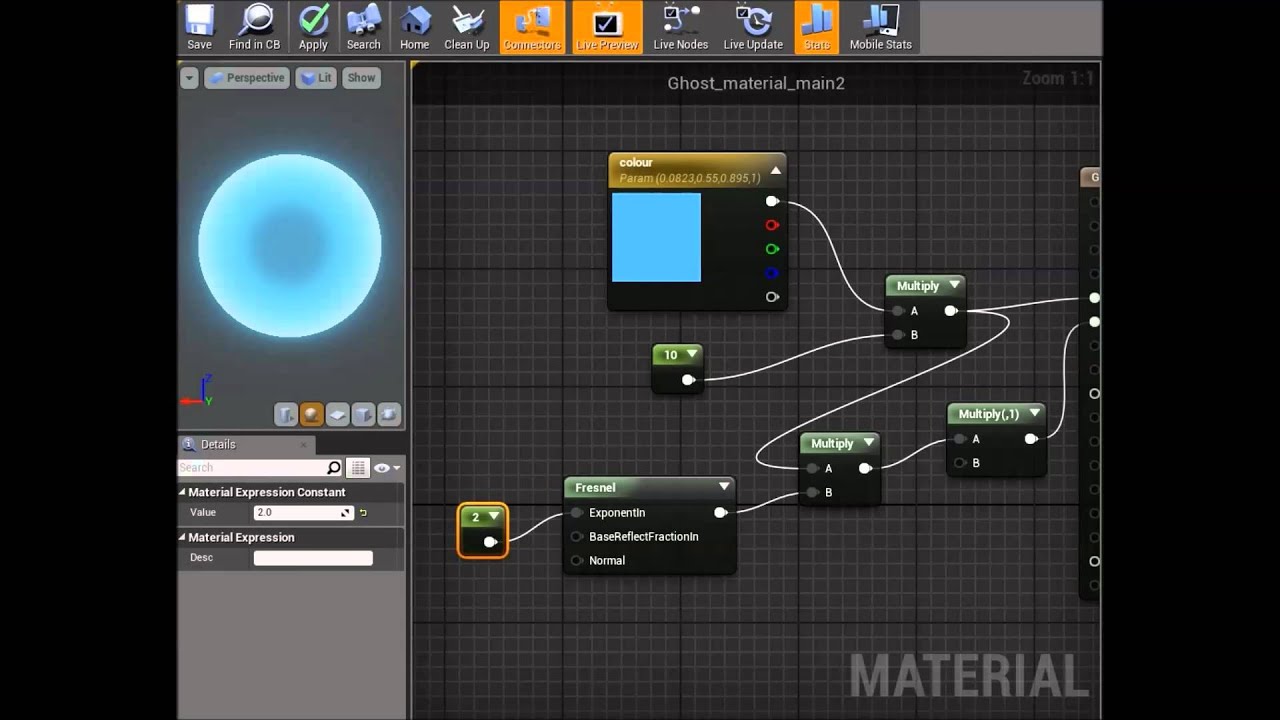The image size is (1280, 720).
Task: Set preview mesh to cube
Action: tap(364, 414)
